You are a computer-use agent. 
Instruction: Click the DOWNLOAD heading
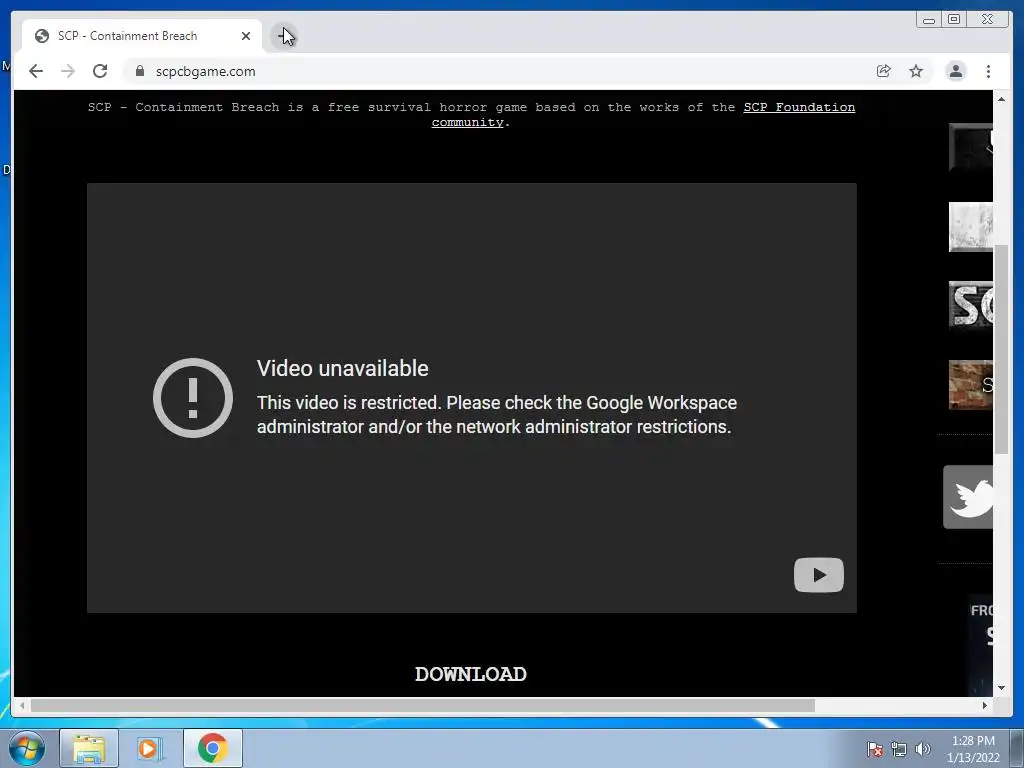pos(471,674)
